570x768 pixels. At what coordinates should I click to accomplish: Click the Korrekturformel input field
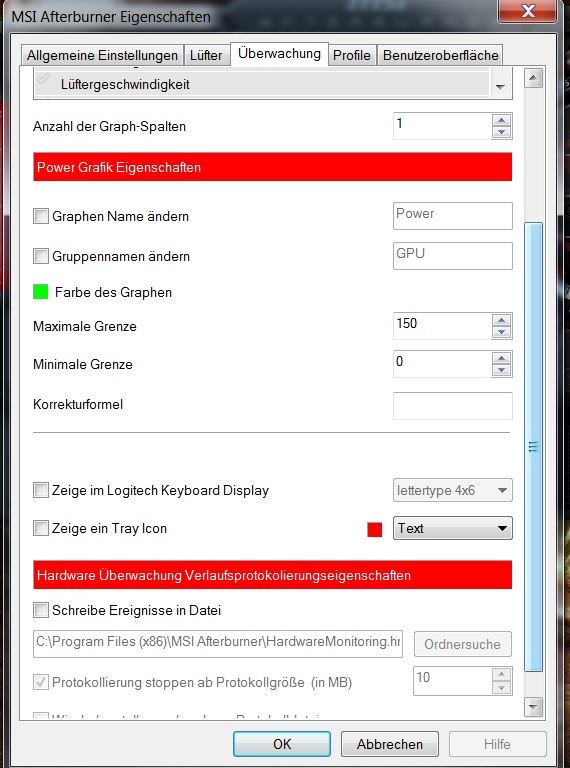[452, 406]
